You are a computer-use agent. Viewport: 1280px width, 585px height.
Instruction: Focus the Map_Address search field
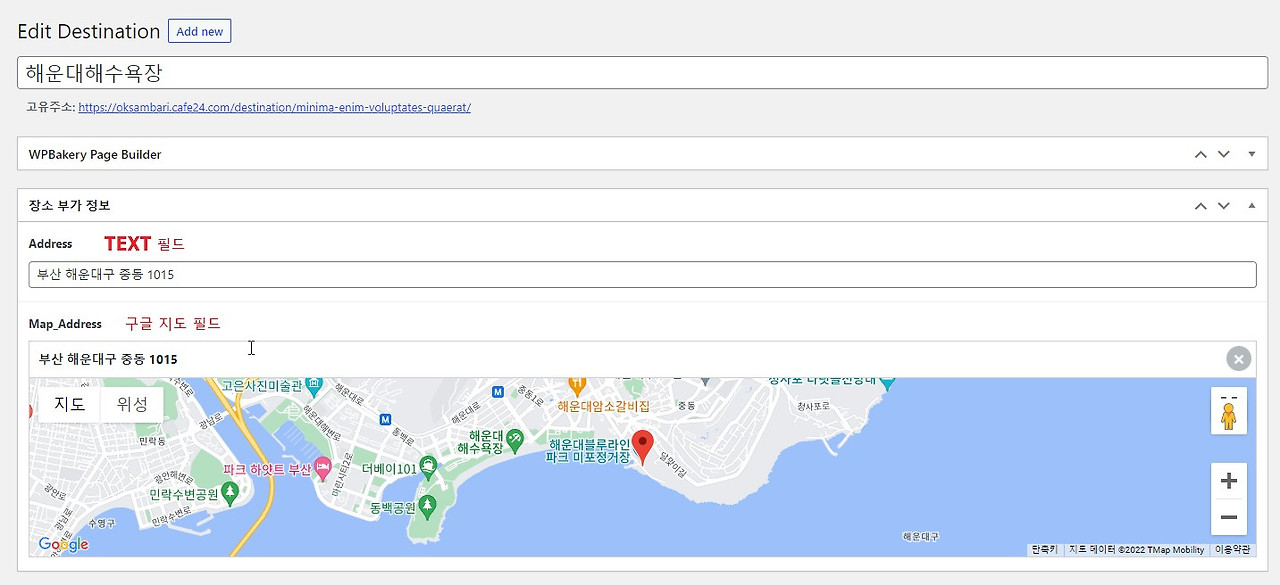pos(627,359)
